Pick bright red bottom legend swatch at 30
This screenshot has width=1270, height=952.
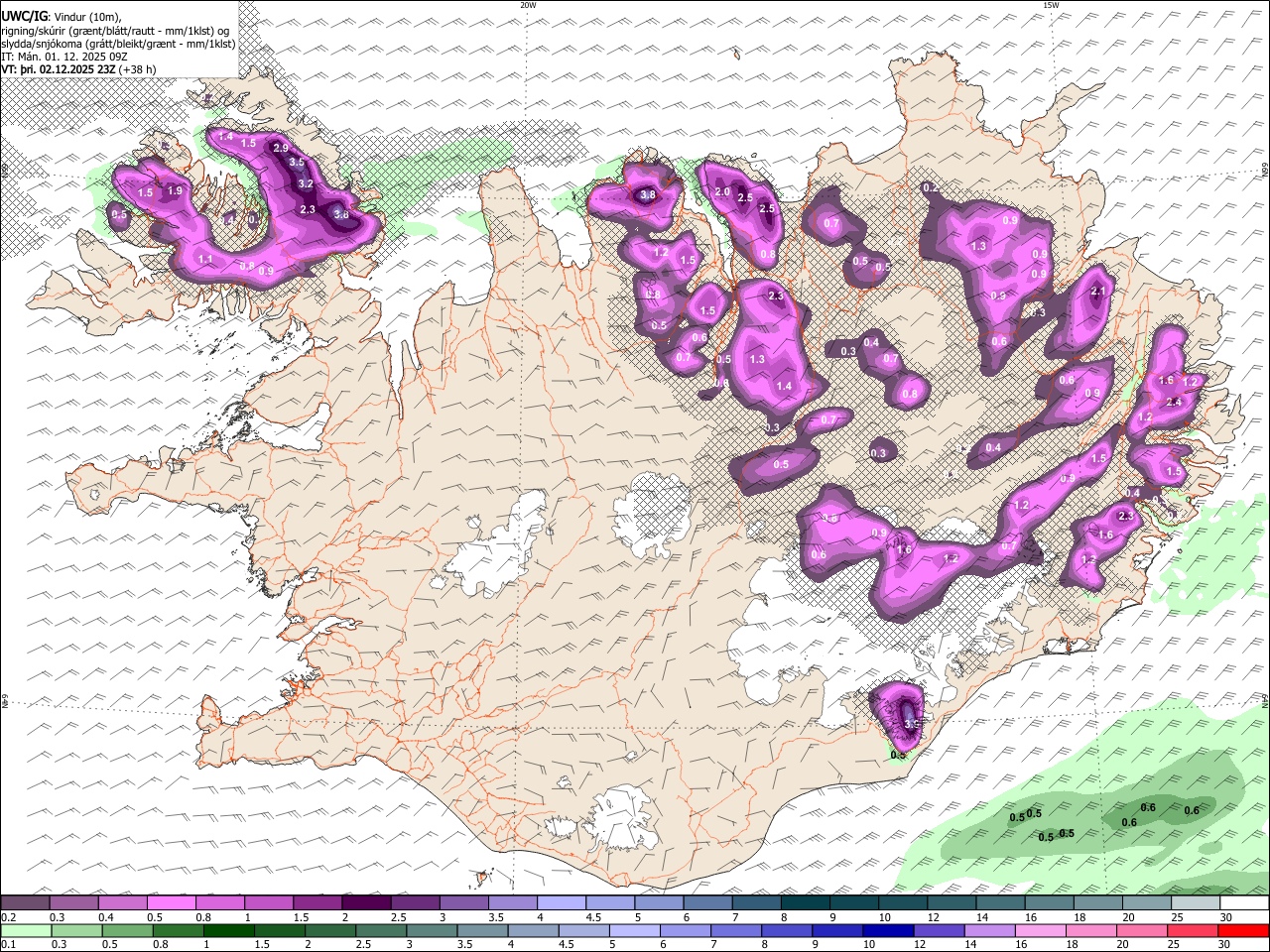1242,930
